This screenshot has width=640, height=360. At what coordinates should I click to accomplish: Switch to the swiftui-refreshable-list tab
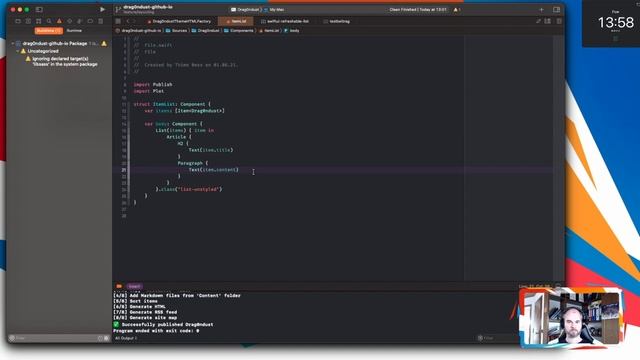pyautogui.click(x=285, y=21)
